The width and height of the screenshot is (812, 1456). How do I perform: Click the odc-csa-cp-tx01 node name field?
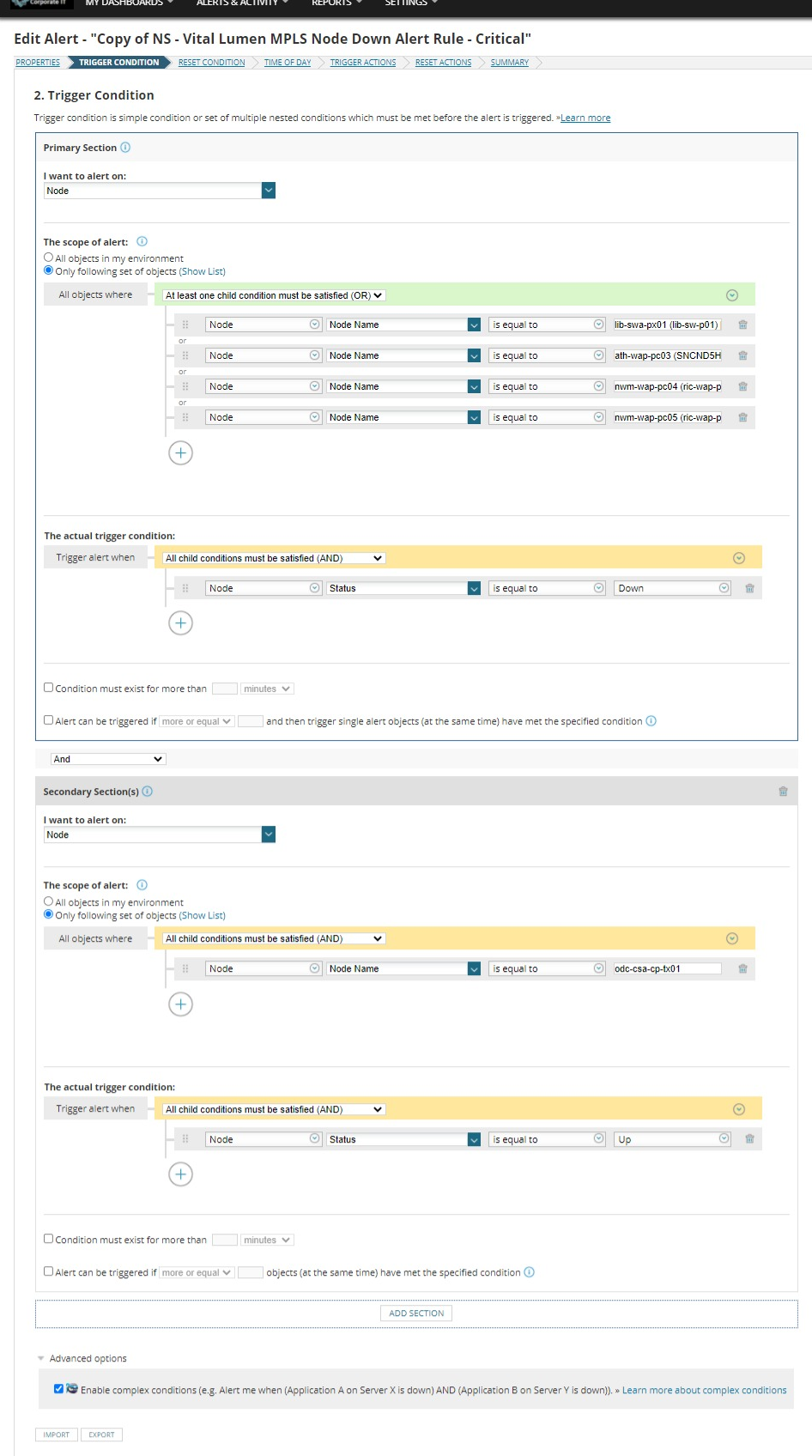(x=667, y=968)
